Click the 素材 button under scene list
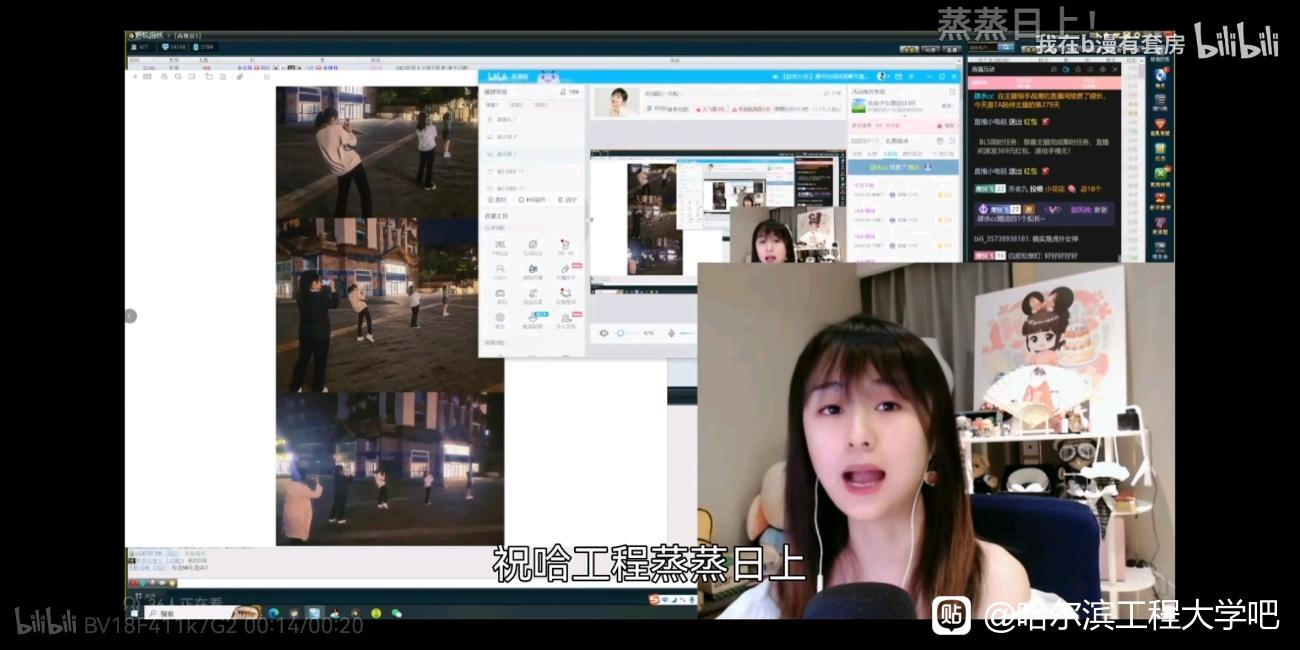Image resolution: width=1300 pixels, height=650 pixels. click(x=497, y=200)
